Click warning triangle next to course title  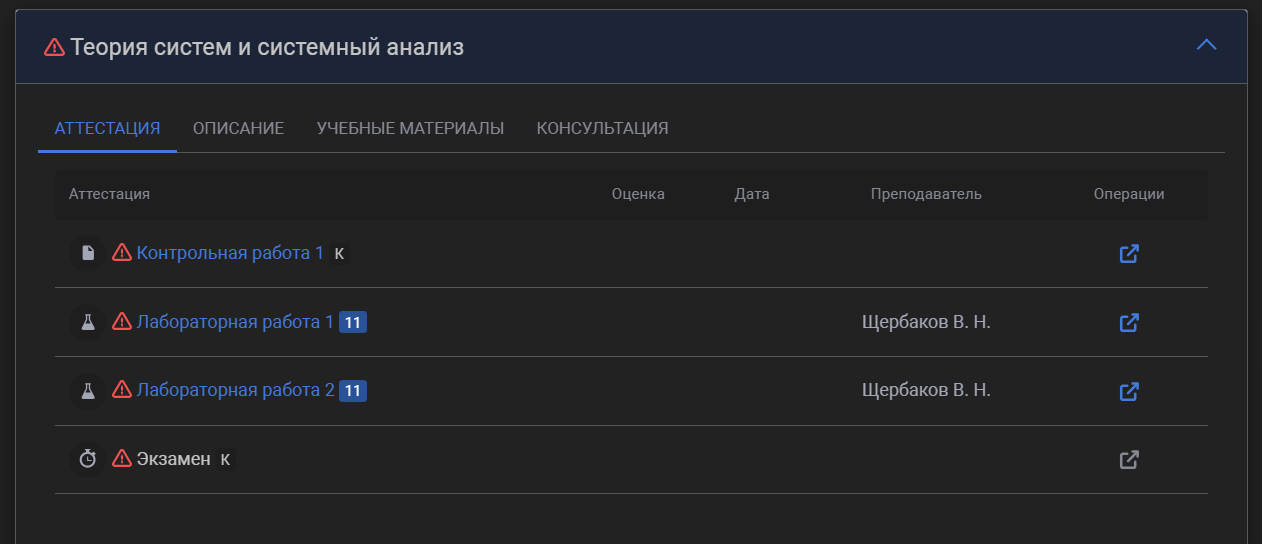point(55,47)
